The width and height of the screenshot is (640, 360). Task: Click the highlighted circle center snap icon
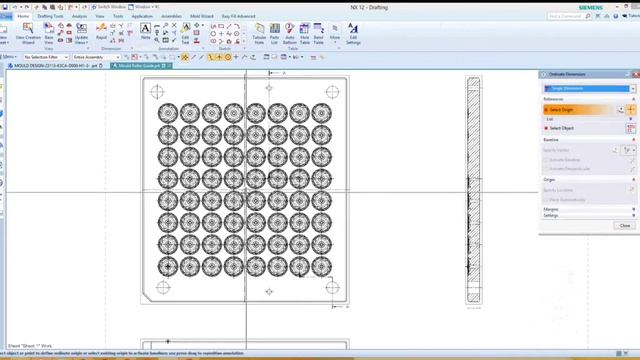[x=228, y=58]
